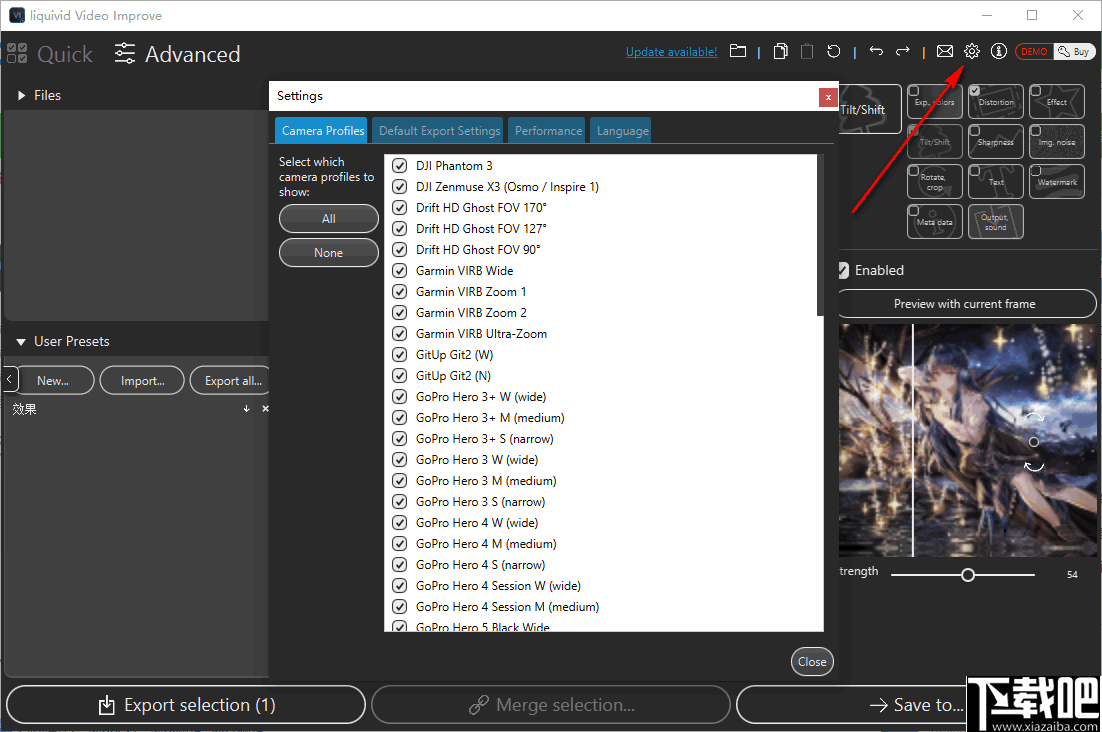The width and height of the screenshot is (1102, 732).
Task: Delete the 效果 preset with x icon
Action: coord(265,408)
